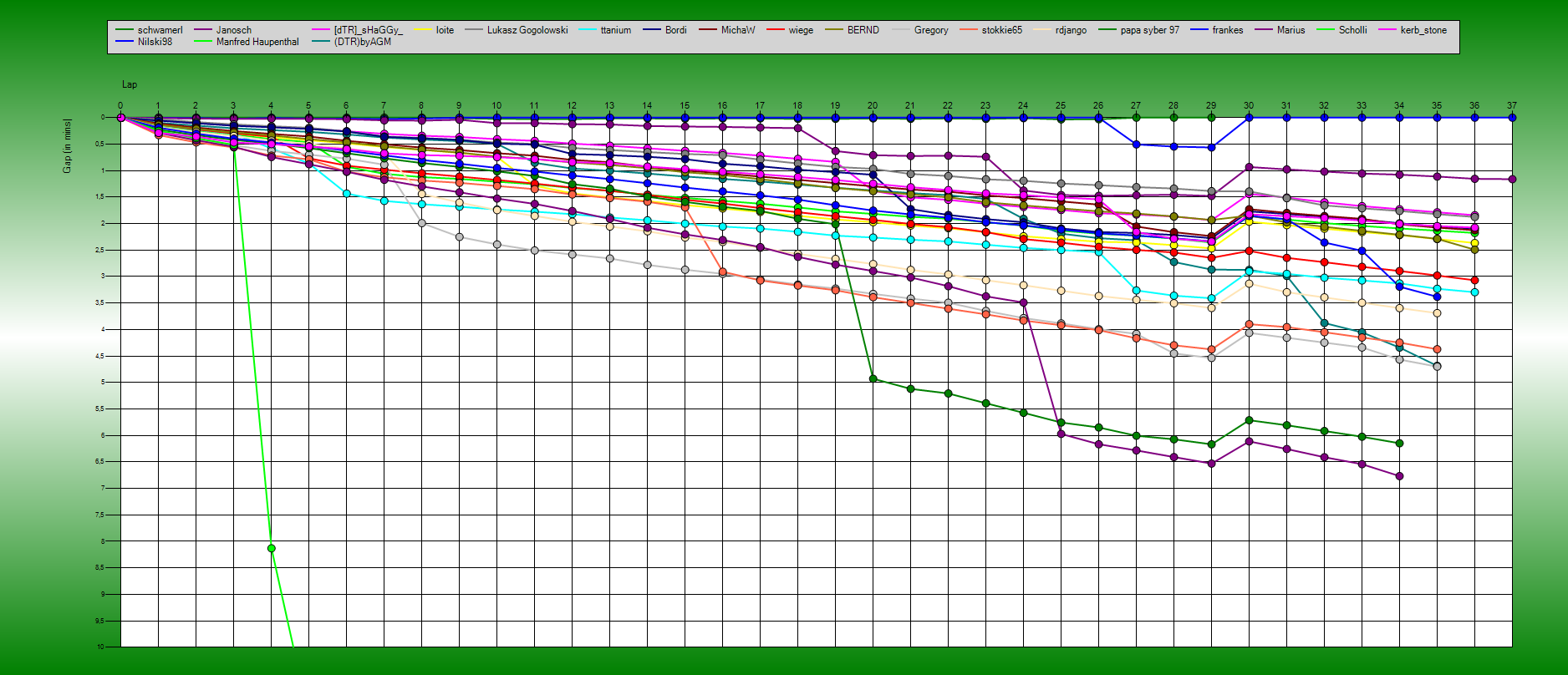The image size is (1568, 675).
Task: Click the purple data point at lap 37
Action: (x=1512, y=179)
